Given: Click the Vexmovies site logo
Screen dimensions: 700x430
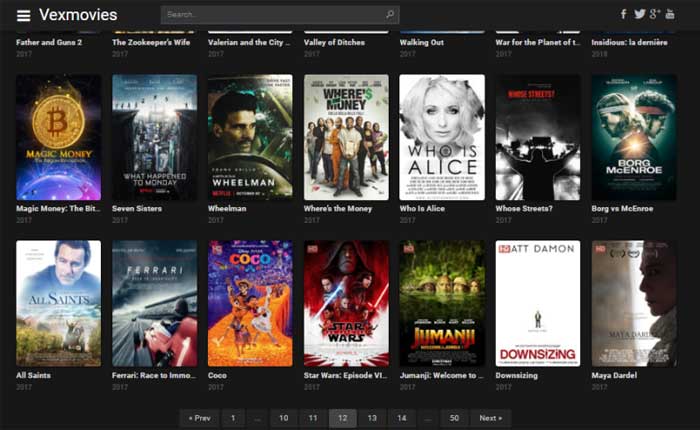Looking at the screenshot, I should pos(78,15).
